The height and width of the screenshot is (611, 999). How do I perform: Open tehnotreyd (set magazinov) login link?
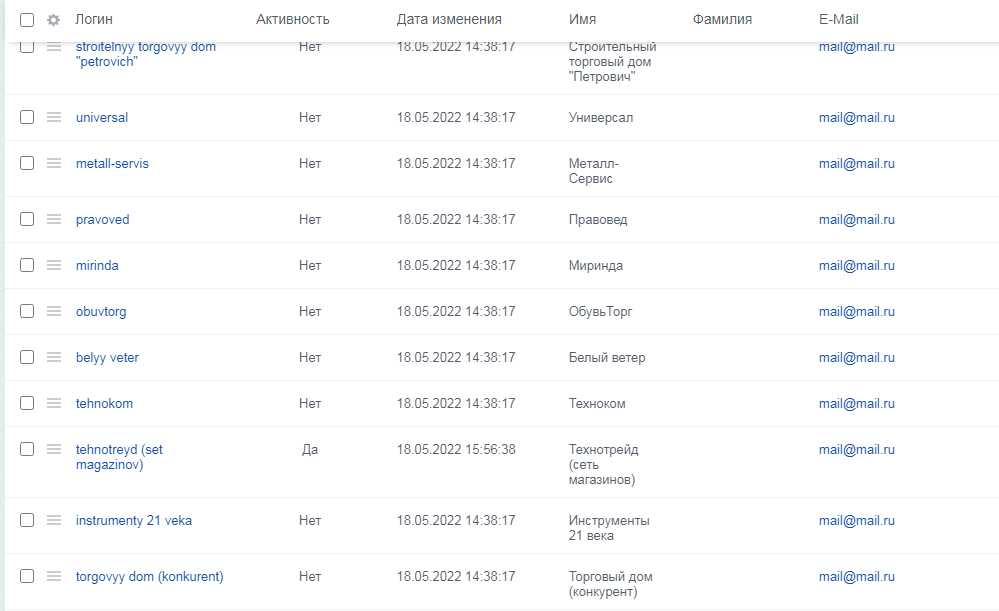(119, 457)
